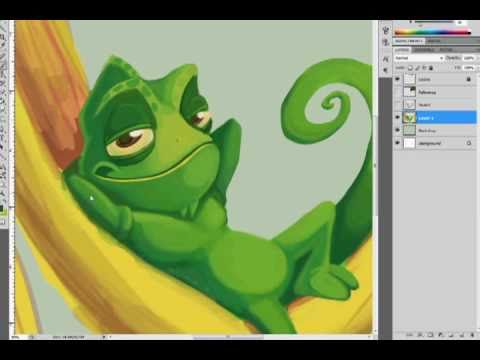Switch to the Paths tab

(445, 50)
